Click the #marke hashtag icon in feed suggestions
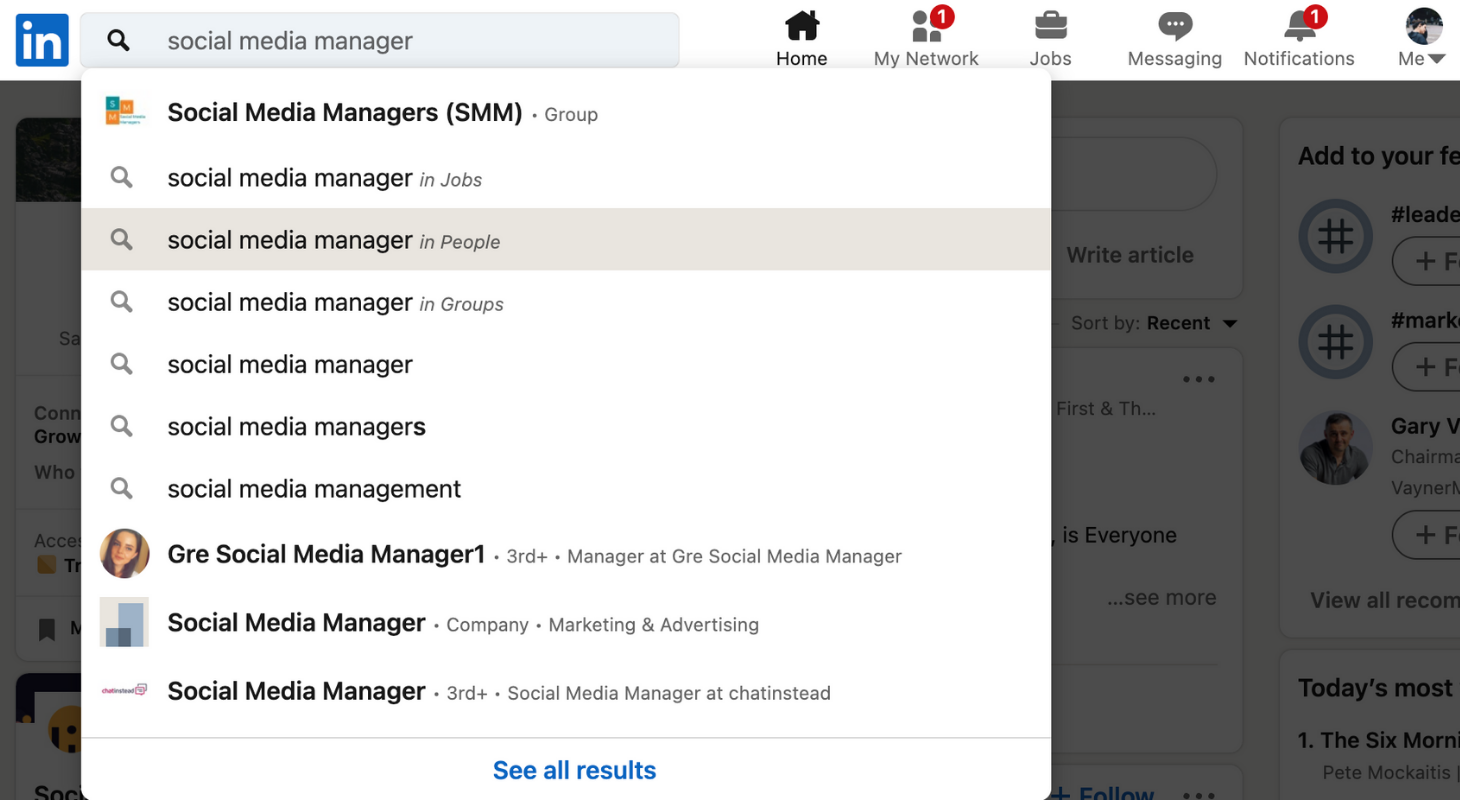The width and height of the screenshot is (1460, 800). pyautogui.click(x=1335, y=343)
